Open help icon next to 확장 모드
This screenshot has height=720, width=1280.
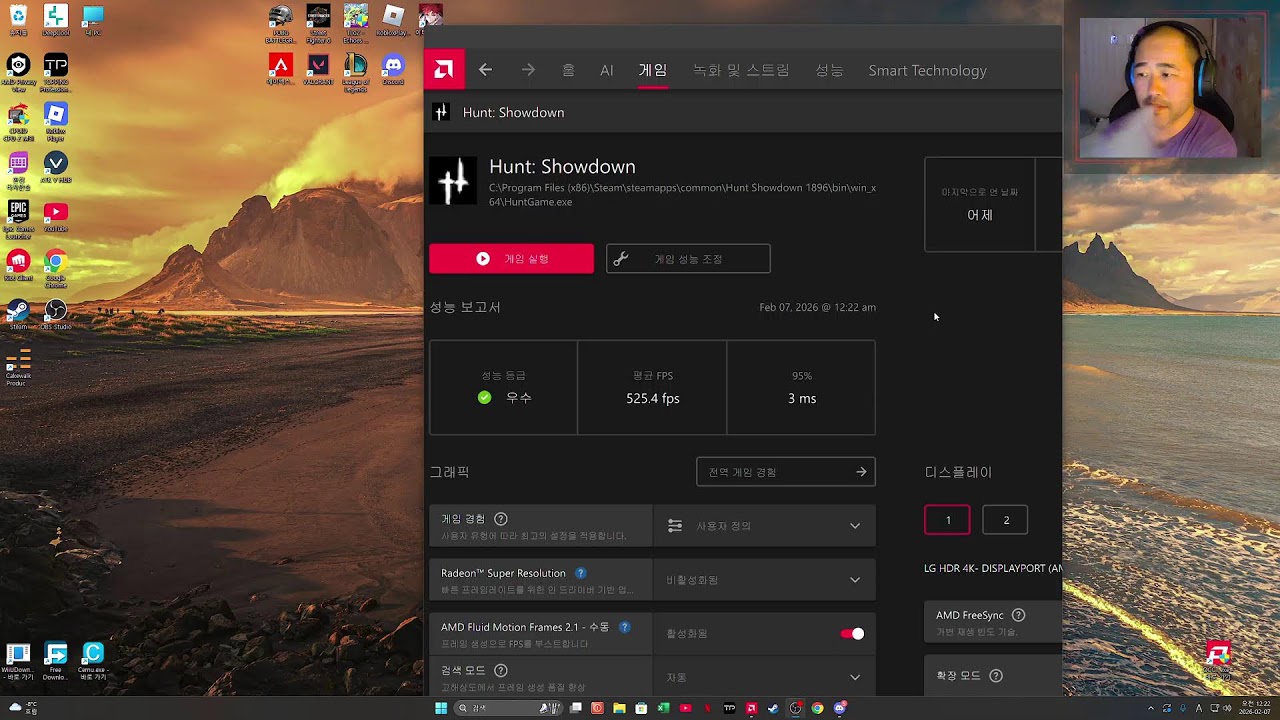(996, 676)
